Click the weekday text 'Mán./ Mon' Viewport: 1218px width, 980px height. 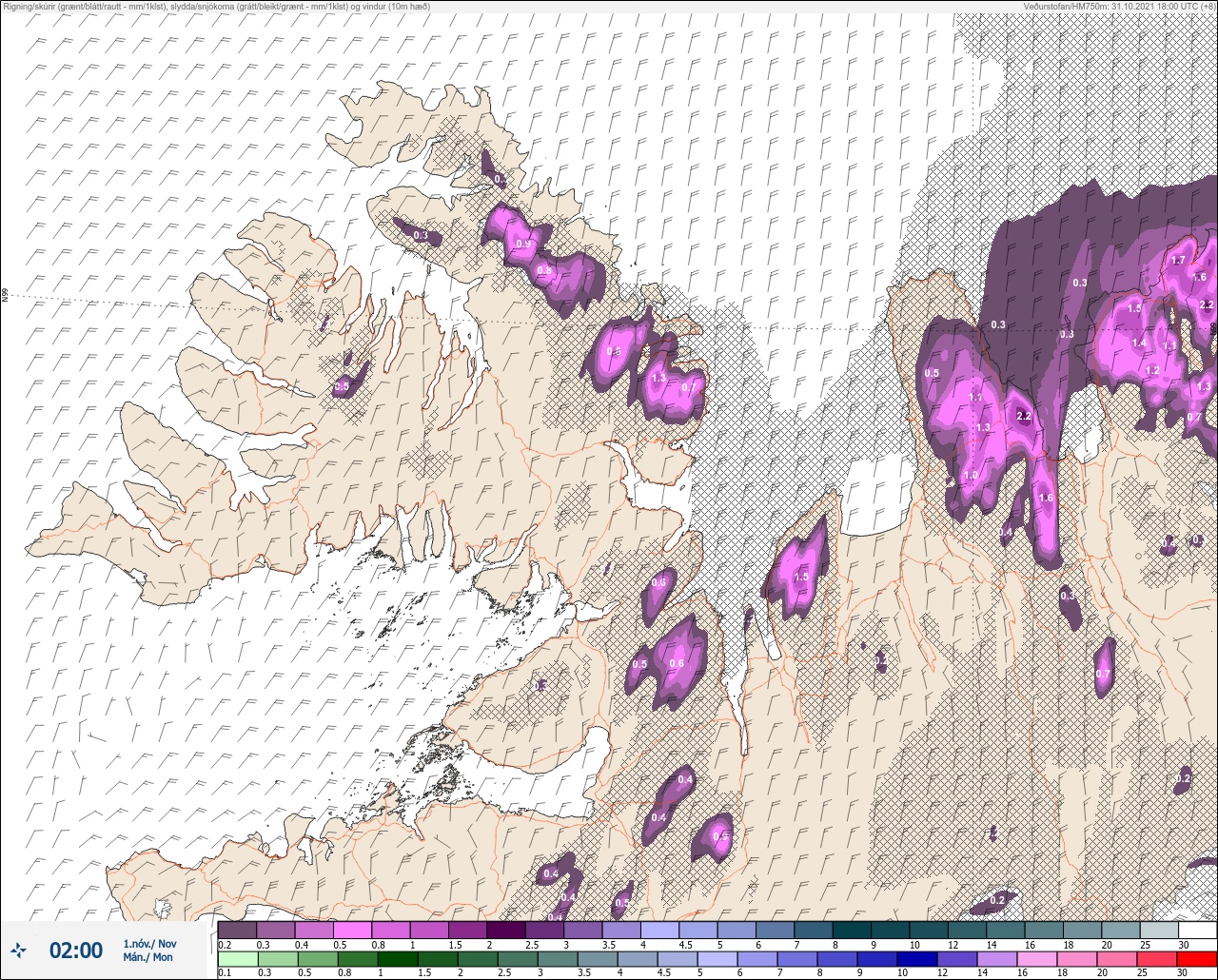tap(148, 957)
